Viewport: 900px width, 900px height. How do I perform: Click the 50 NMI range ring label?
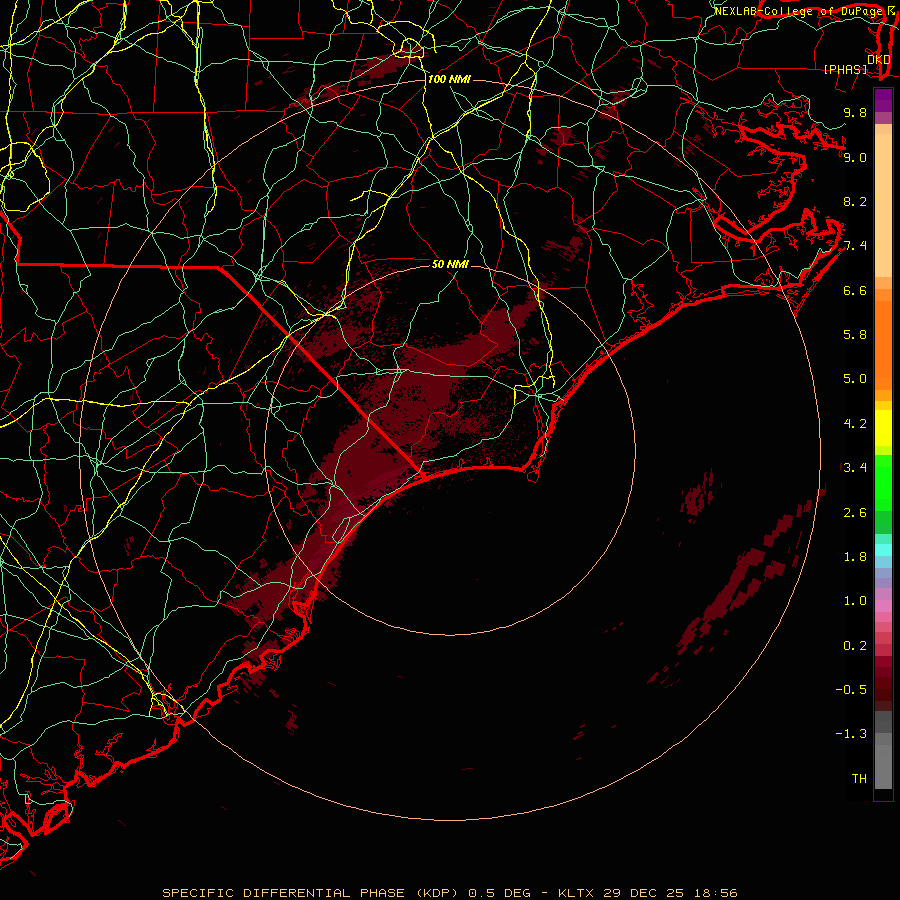[x=451, y=264]
